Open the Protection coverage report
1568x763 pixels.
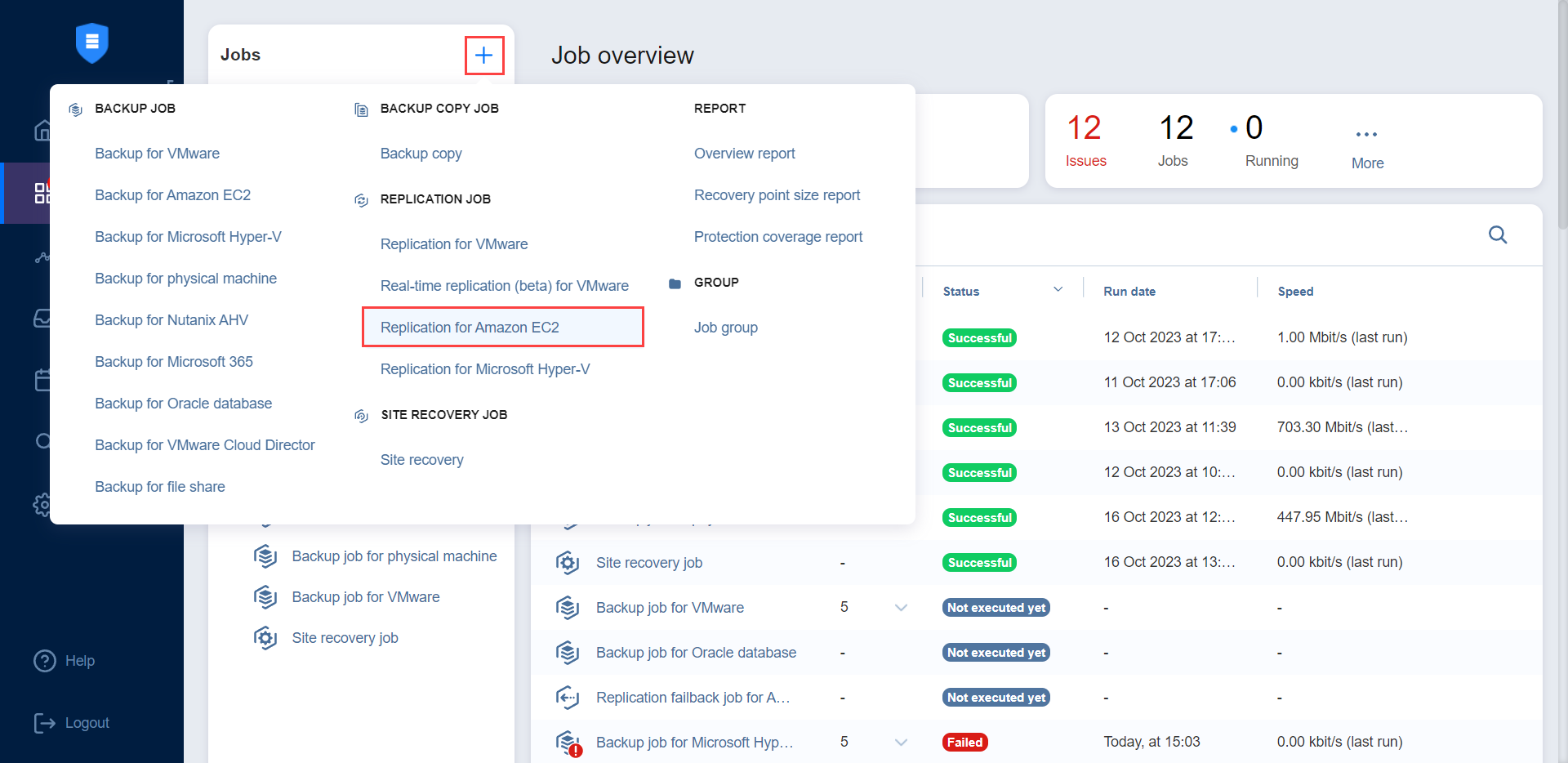point(777,237)
